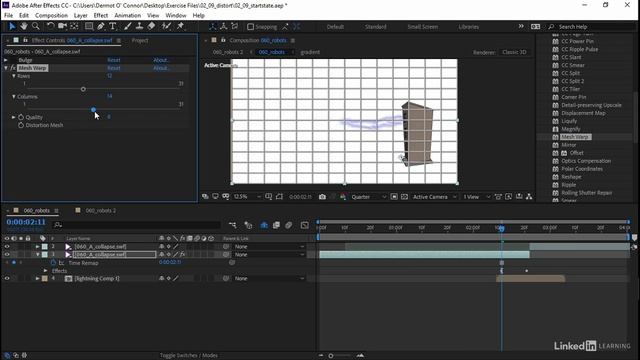The height and width of the screenshot is (360, 640).
Task: Select the Eraser tool
Action: point(151,26)
